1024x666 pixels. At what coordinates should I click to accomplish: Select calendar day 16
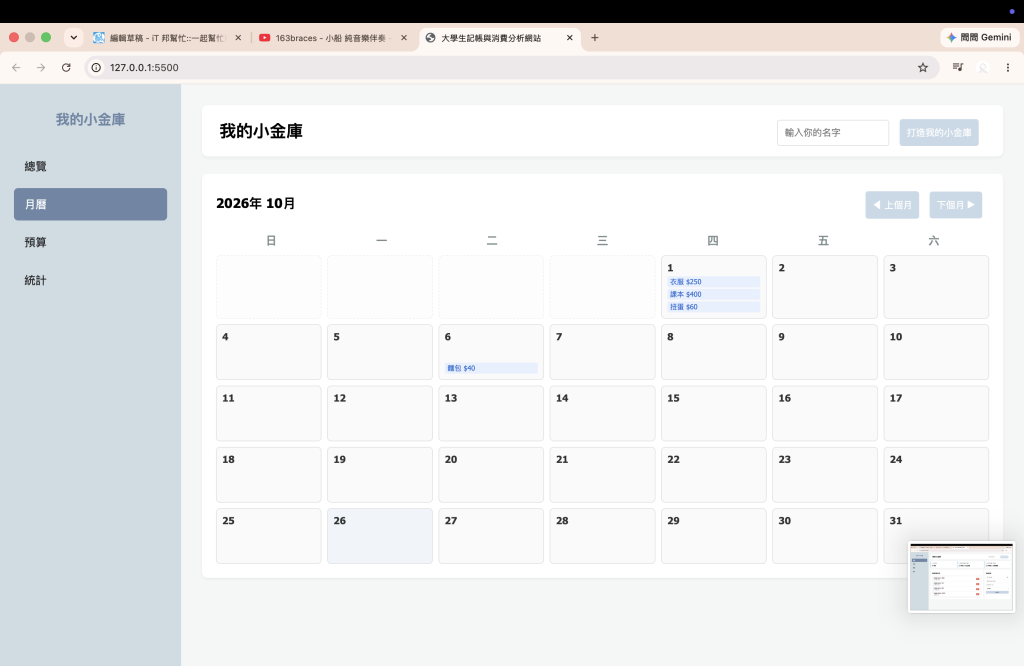pyautogui.click(x=825, y=413)
